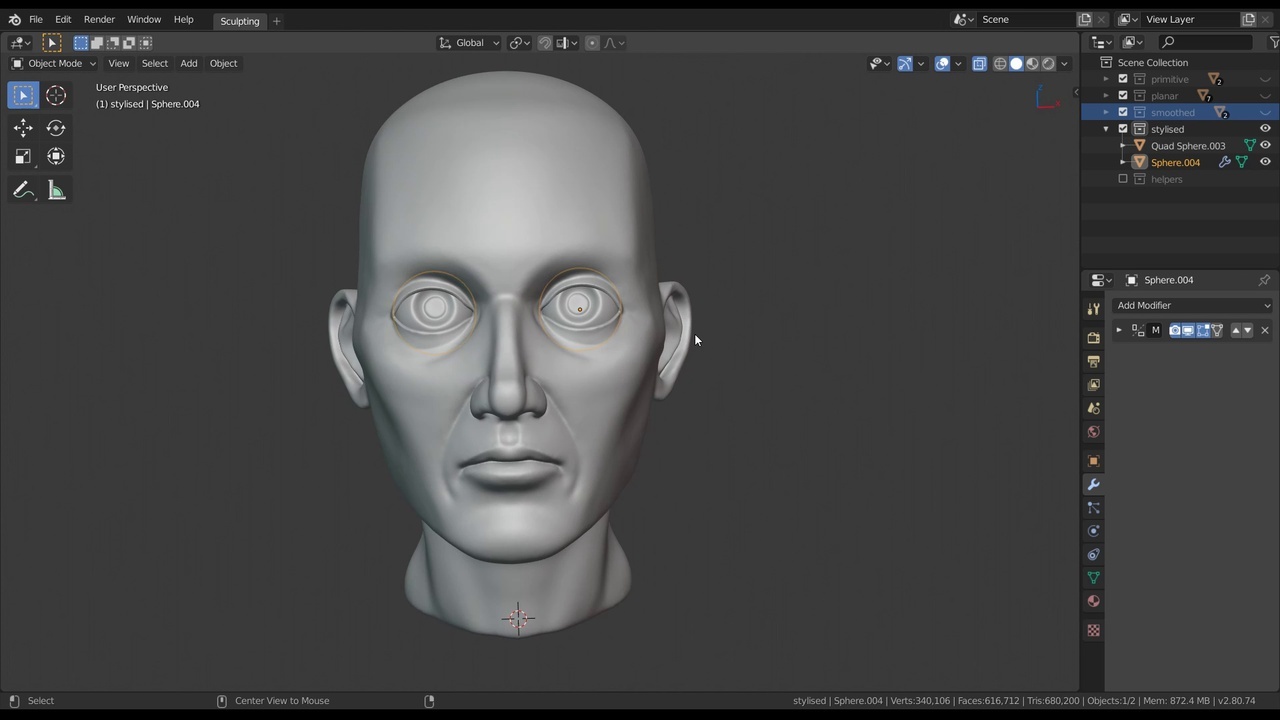The width and height of the screenshot is (1280, 720).
Task: Hide Quad Sphere.003 with its eye icon
Action: tap(1265, 146)
